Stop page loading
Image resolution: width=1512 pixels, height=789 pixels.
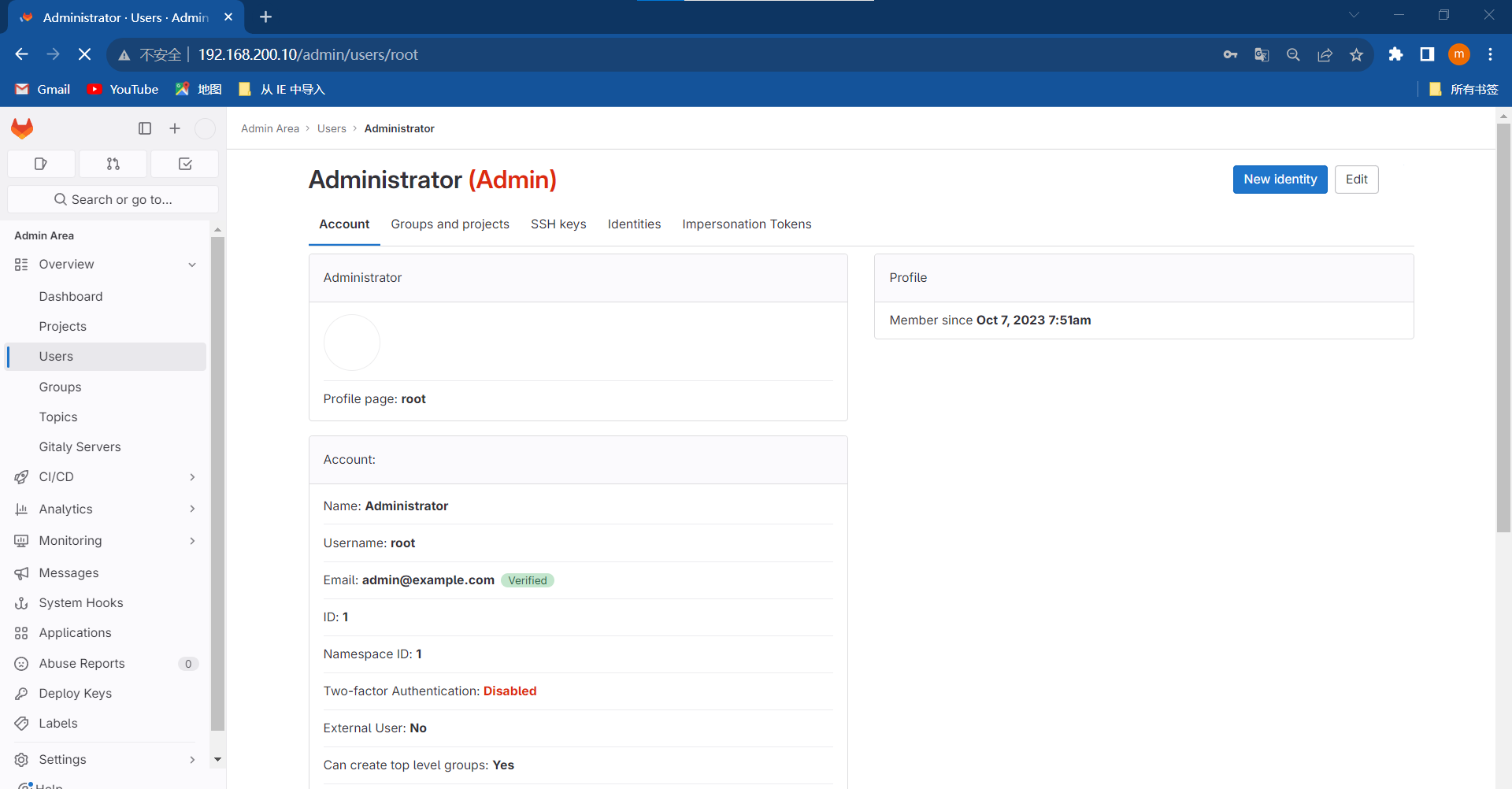click(x=84, y=54)
